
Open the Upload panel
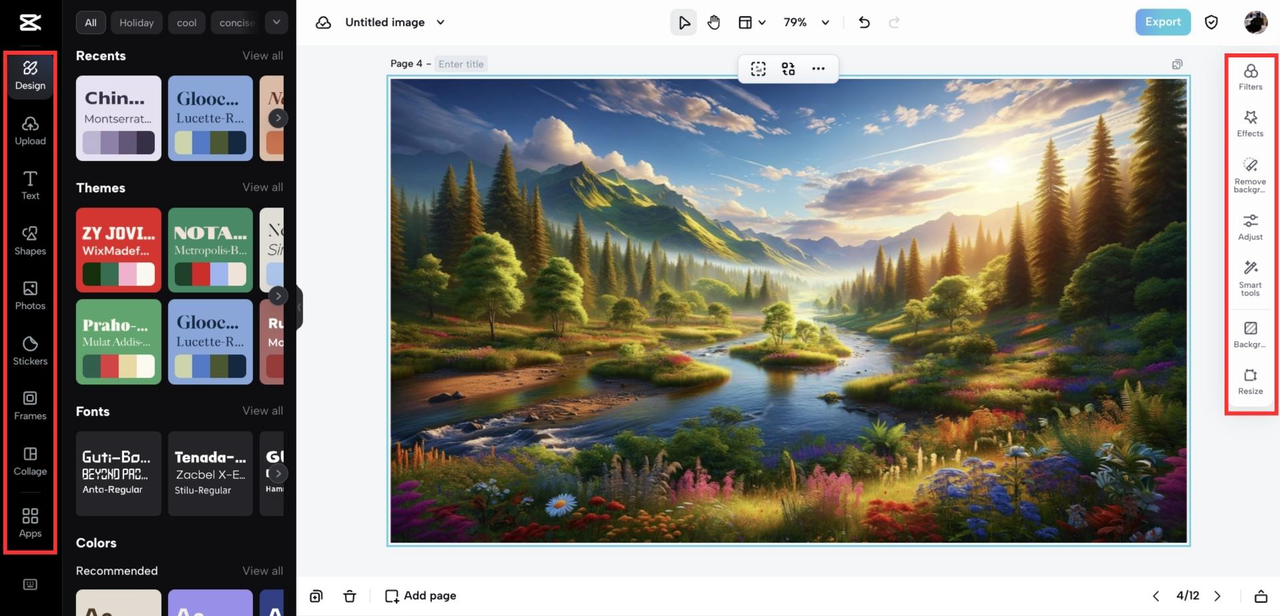[30, 131]
